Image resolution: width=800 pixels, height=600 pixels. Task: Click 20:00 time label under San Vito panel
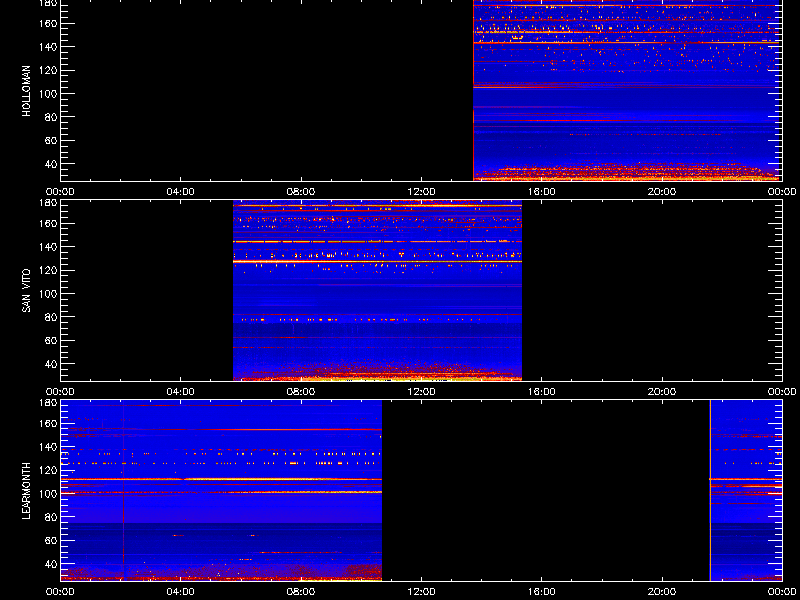click(662, 392)
